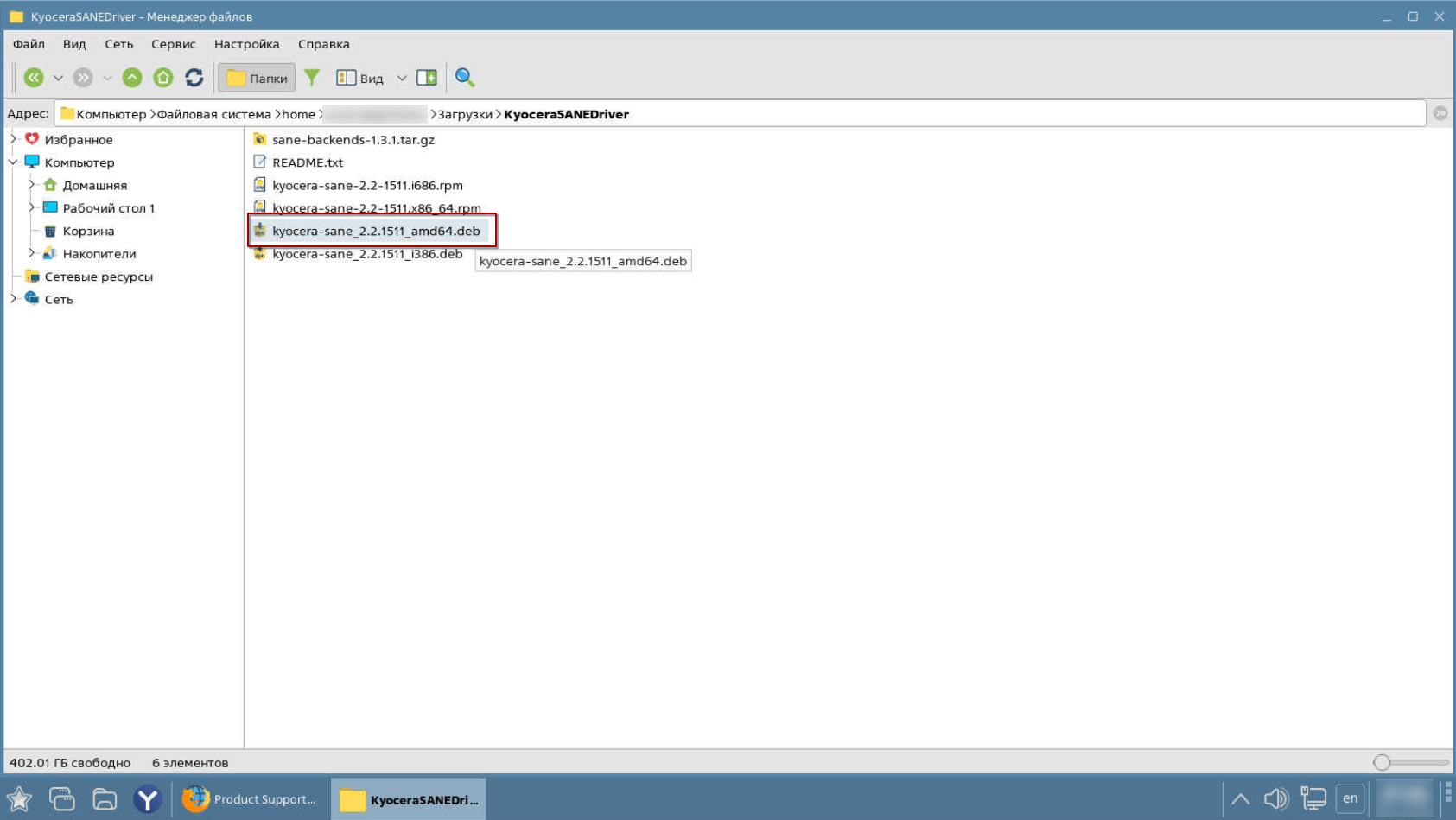
Task: Click Загрузки in the address breadcrumb
Action: pyautogui.click(x=465, y=114)
